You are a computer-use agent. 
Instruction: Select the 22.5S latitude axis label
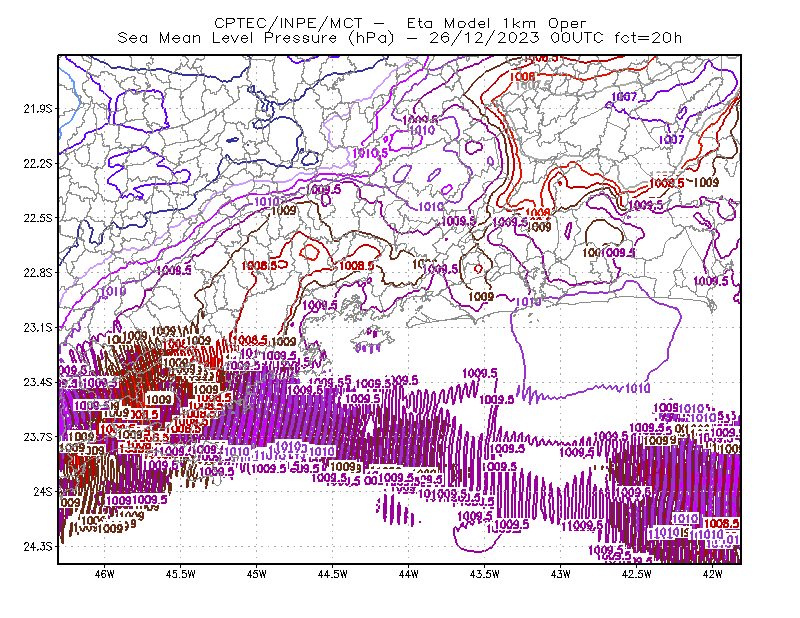pos(37,218)
